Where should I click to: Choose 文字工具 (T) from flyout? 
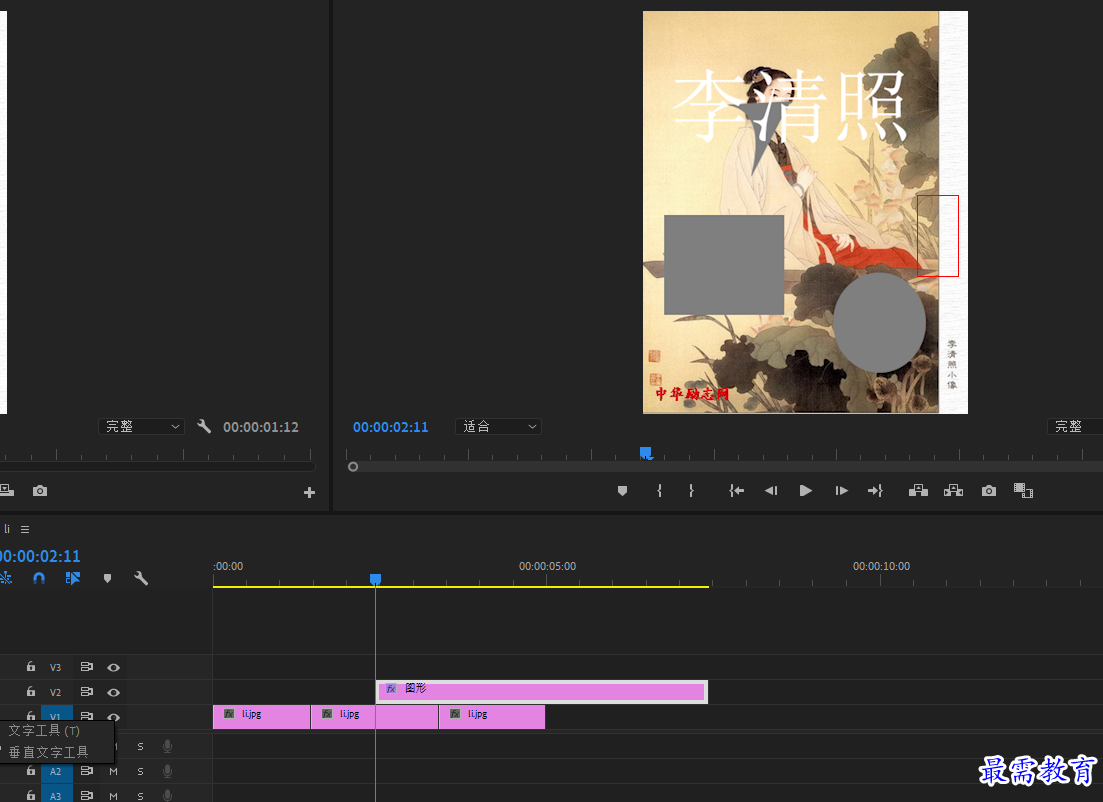[44, 730]
